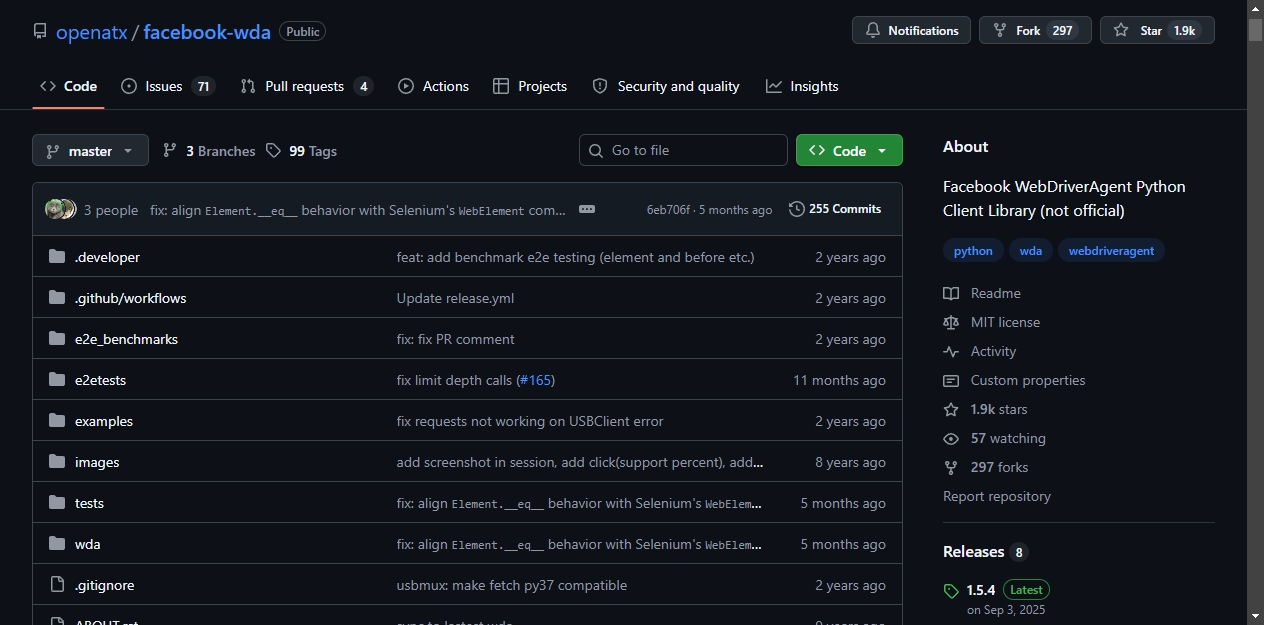This screenshot has height=625, width=1264.
Task: Open the e2etests folder
Action: click(x=100, y=380)
